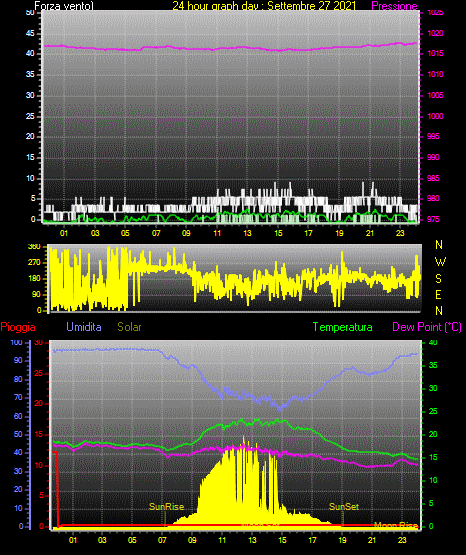
Task: Click the E wind direction label
Action: pos(438,294)
